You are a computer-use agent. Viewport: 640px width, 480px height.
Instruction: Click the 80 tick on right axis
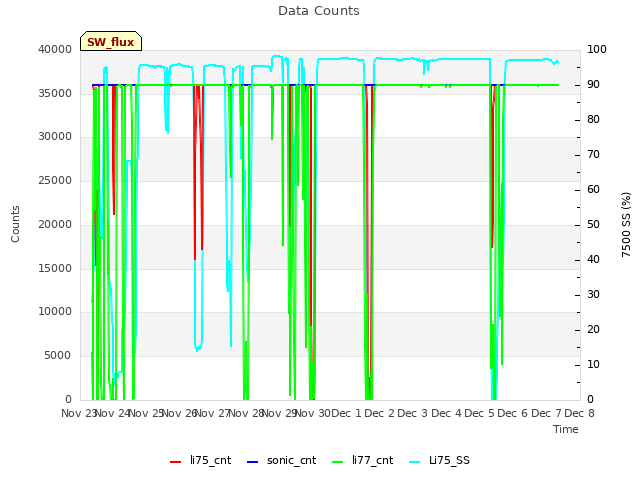[x=593, y=120]
